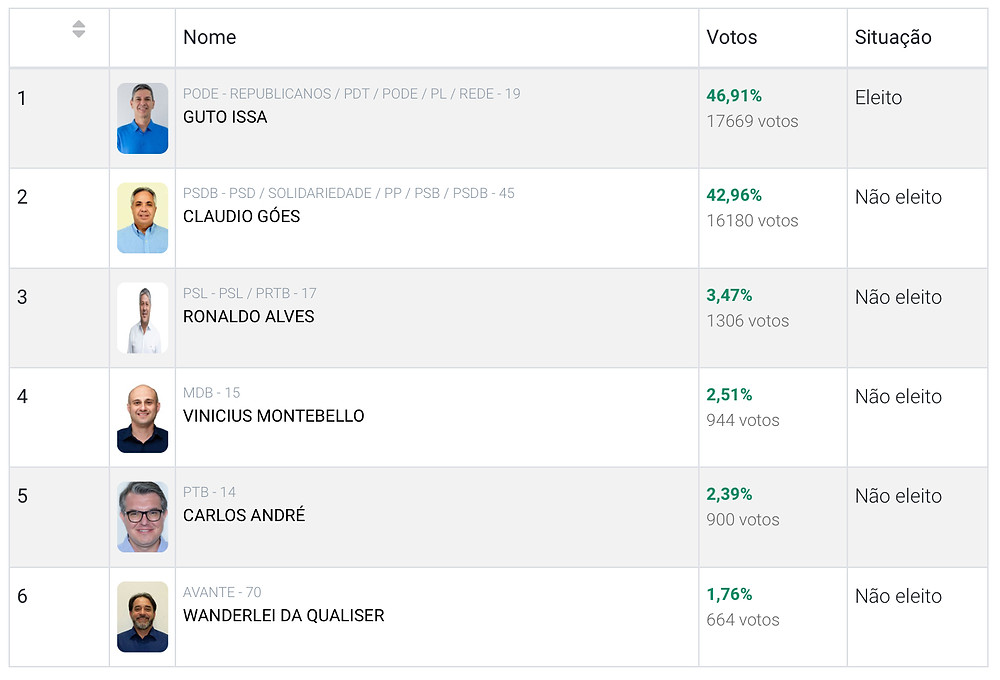Click the Nome column header
This screenshot has width=1000, height=680.
click(209, 37)
